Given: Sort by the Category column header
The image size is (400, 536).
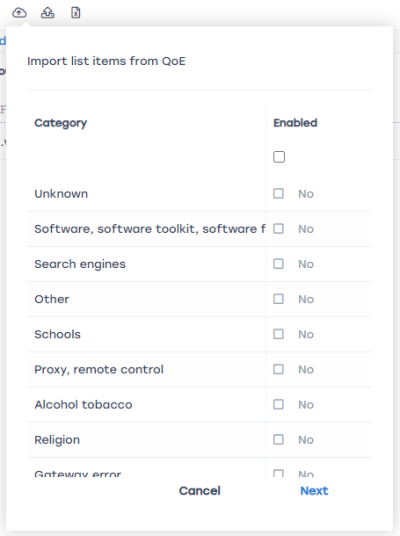Looking at the screenshot, I should [61, 123].
